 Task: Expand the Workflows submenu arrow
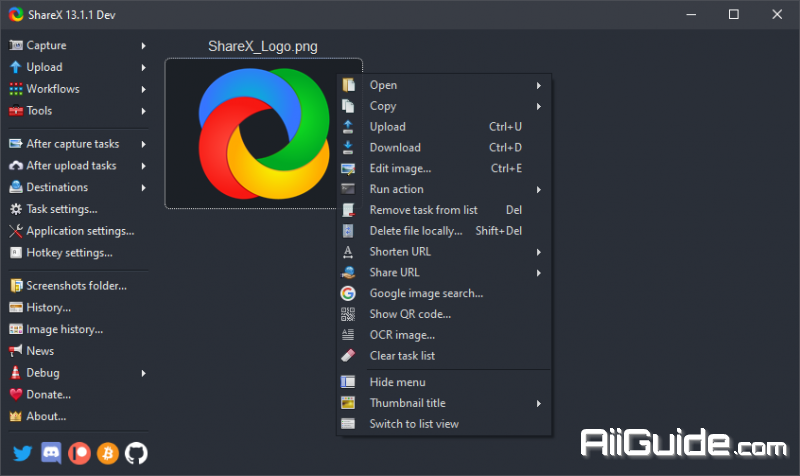tap(143, 89)
